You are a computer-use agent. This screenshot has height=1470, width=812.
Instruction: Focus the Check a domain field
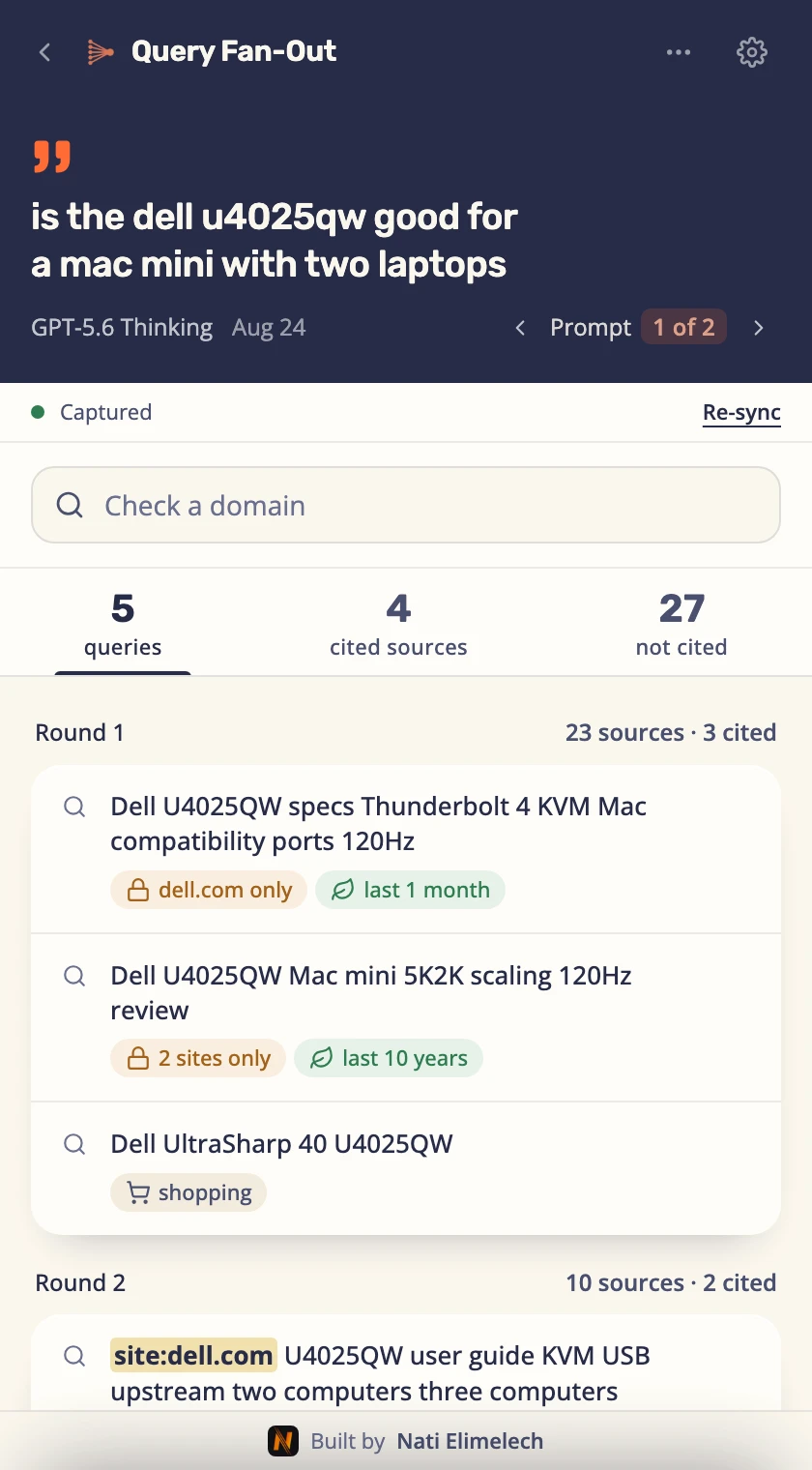406,505
